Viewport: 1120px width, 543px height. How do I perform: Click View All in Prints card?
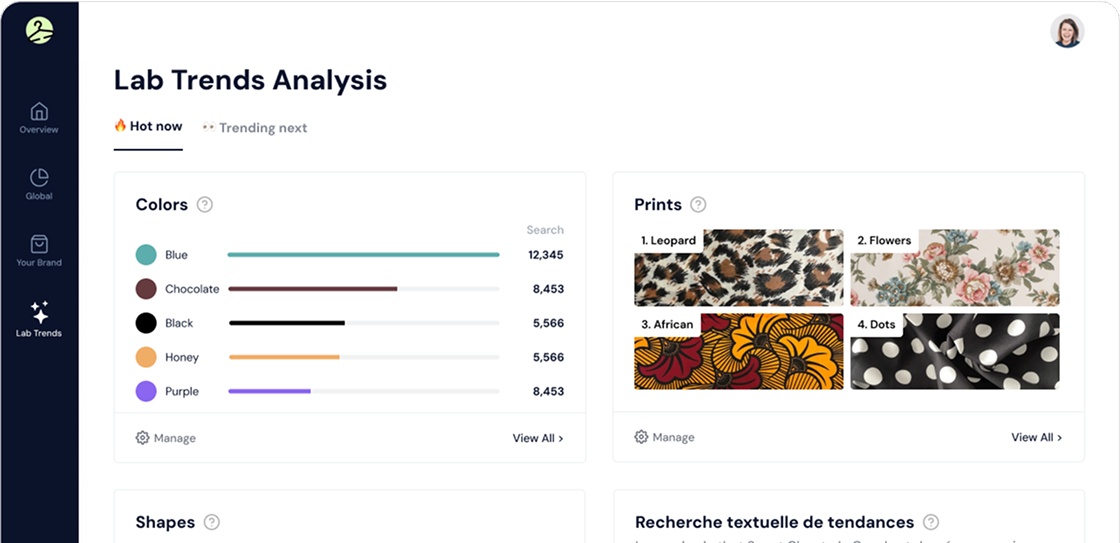tap(1036, 437)
